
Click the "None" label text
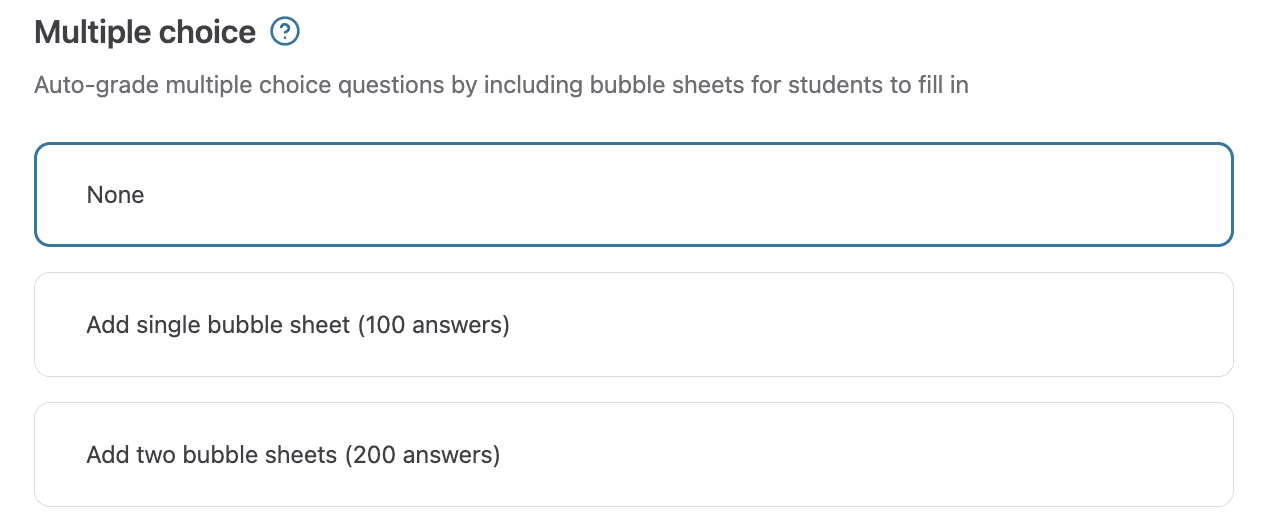[115, 195]
